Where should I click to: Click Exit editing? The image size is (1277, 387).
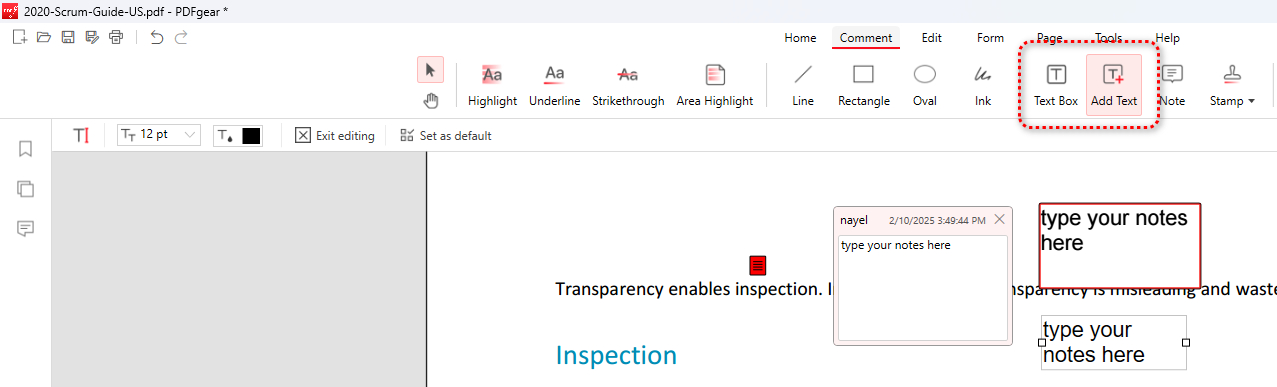[x=335, y=136]
